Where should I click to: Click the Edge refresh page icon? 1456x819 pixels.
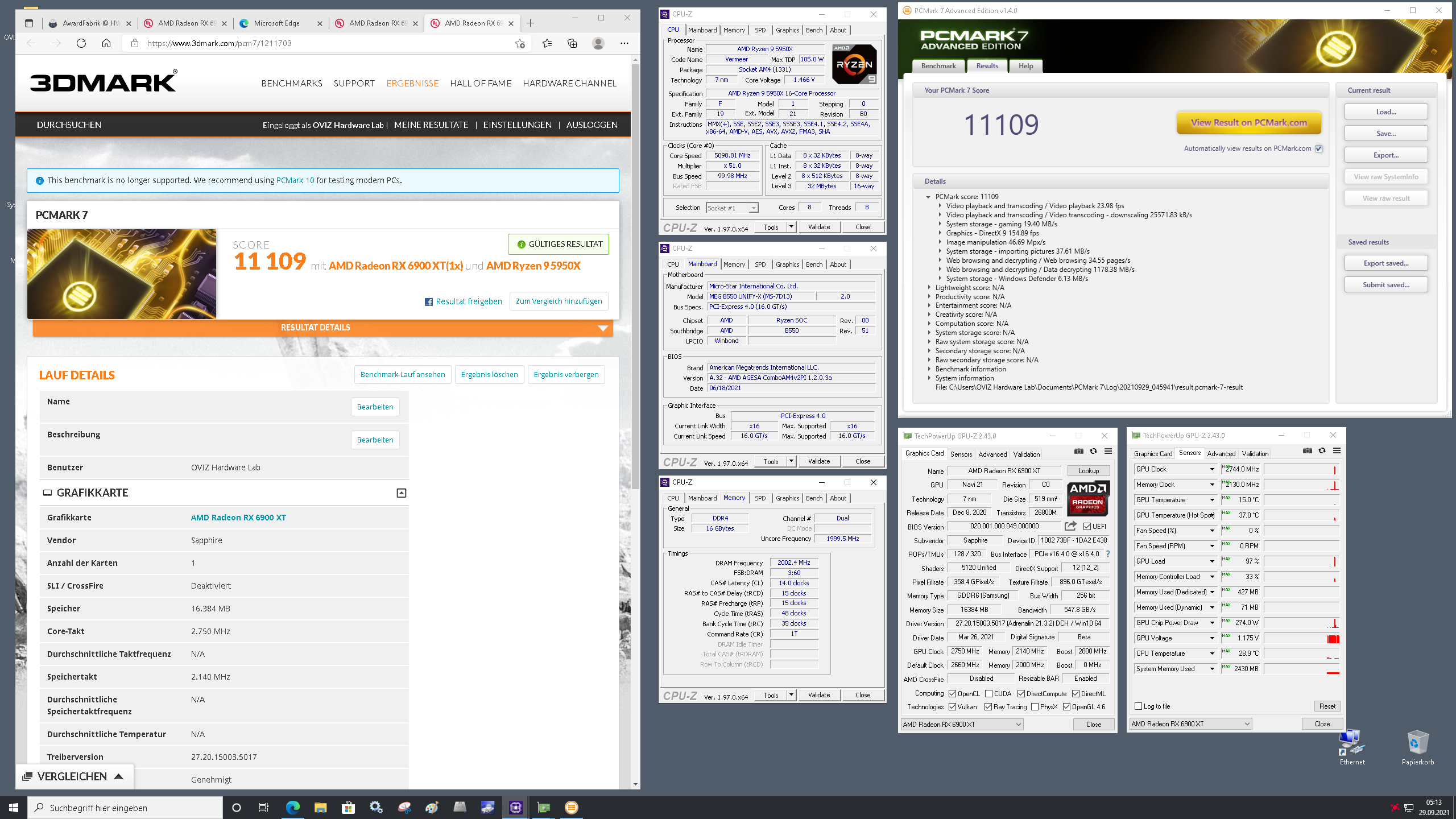81,43
